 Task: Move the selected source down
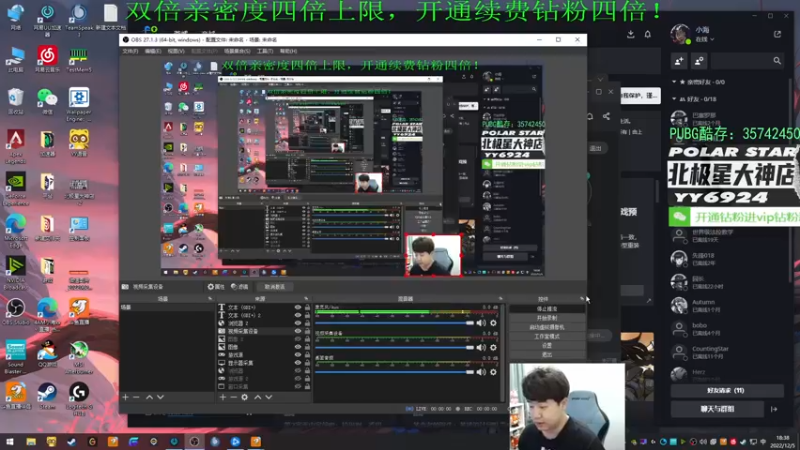[269, 397]
